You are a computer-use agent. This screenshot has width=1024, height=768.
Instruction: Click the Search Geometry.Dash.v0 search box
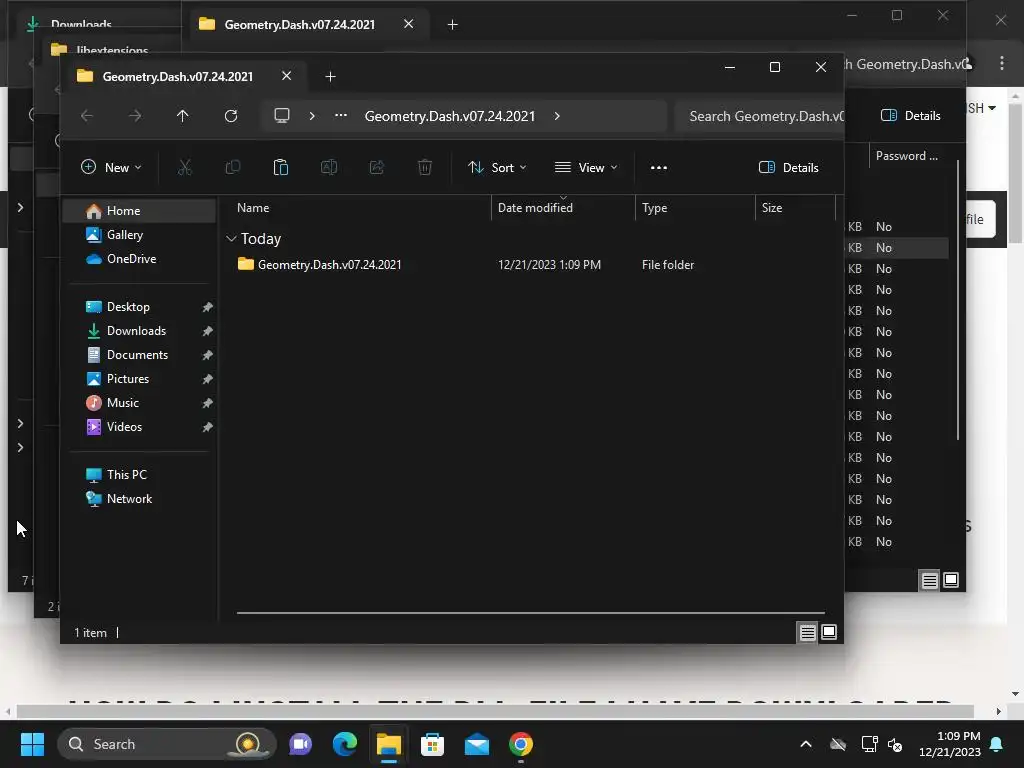[x=760, y=116]
